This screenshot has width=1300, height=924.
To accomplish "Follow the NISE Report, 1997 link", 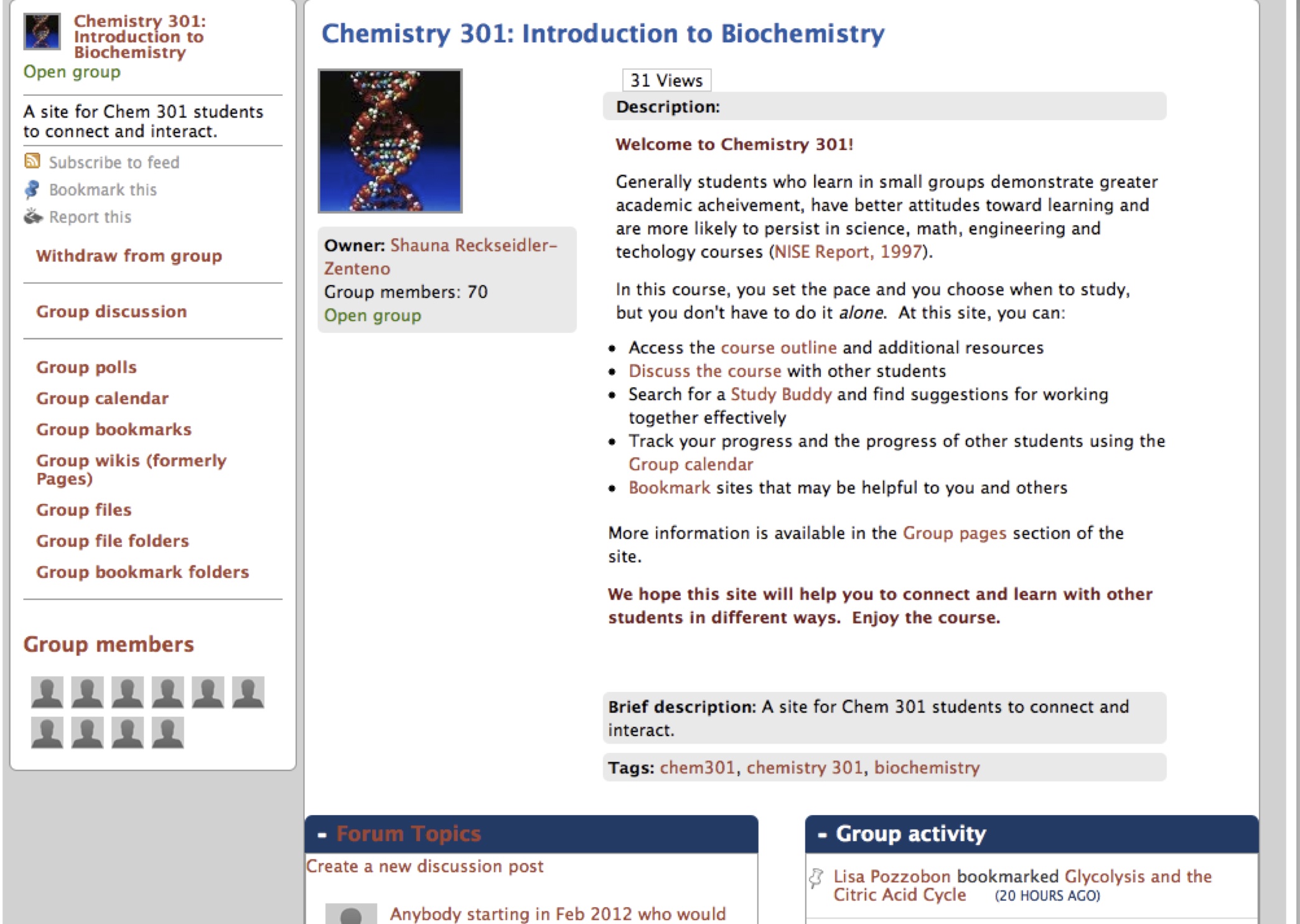I will (848, 251).
